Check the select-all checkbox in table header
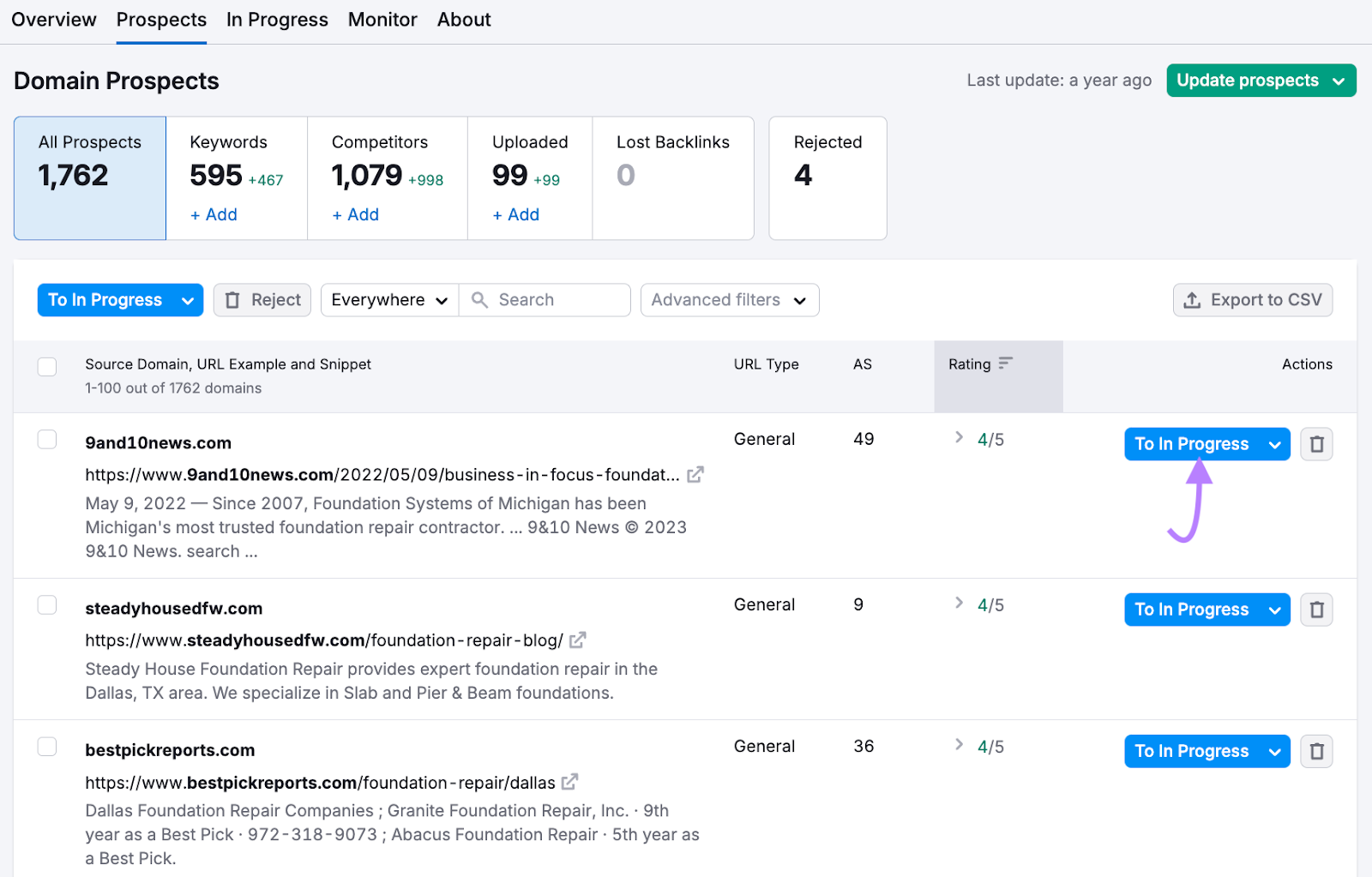The image size is (1372, 877). point(47,366)
